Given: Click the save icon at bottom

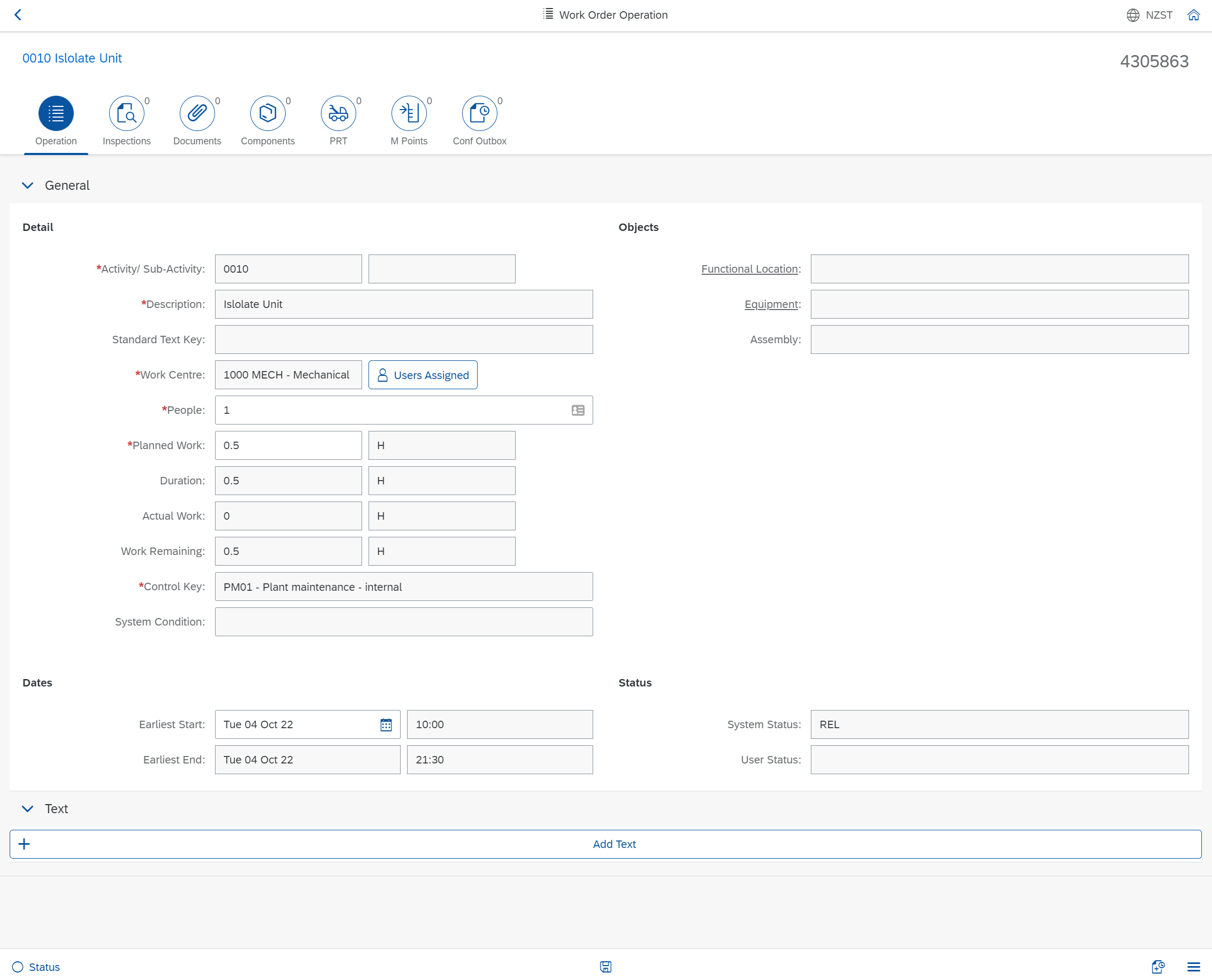Looking at the screenshot, I should point(606,967).
